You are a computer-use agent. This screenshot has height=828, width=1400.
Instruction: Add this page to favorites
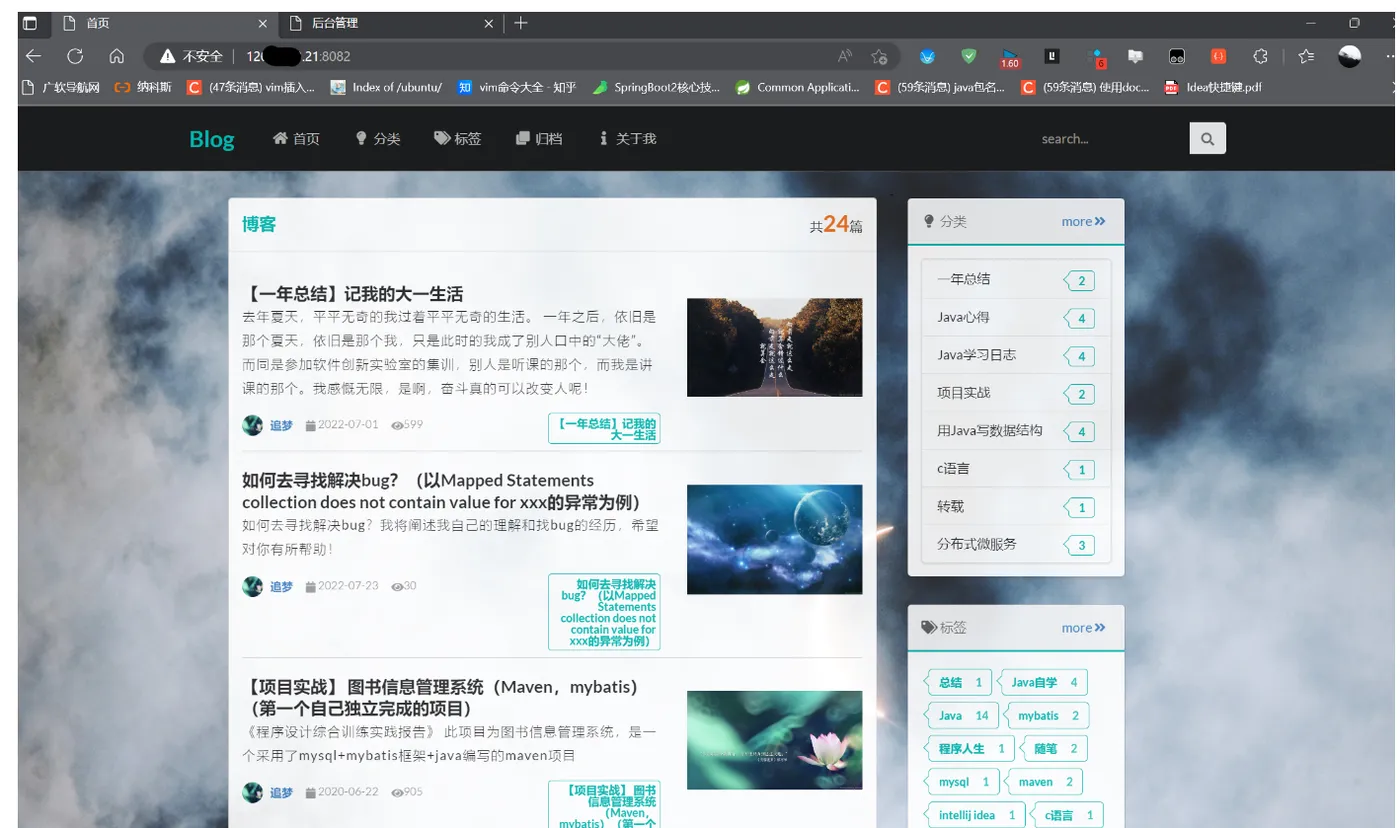click(879, 56)
